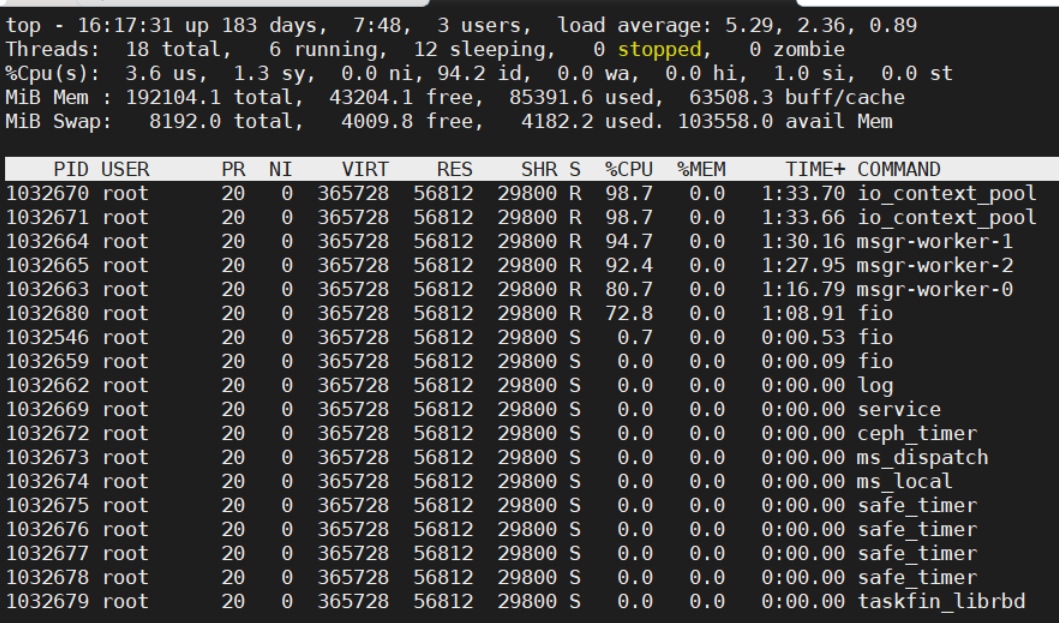Screen dimensions: 1059x623
Task: Click the %MEM column header
Action: click(701, 169)
